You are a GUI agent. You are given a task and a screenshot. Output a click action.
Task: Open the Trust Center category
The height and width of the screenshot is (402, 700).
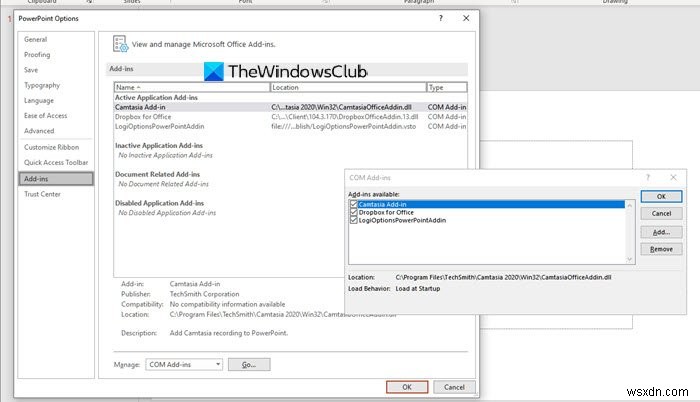(42, 194)
